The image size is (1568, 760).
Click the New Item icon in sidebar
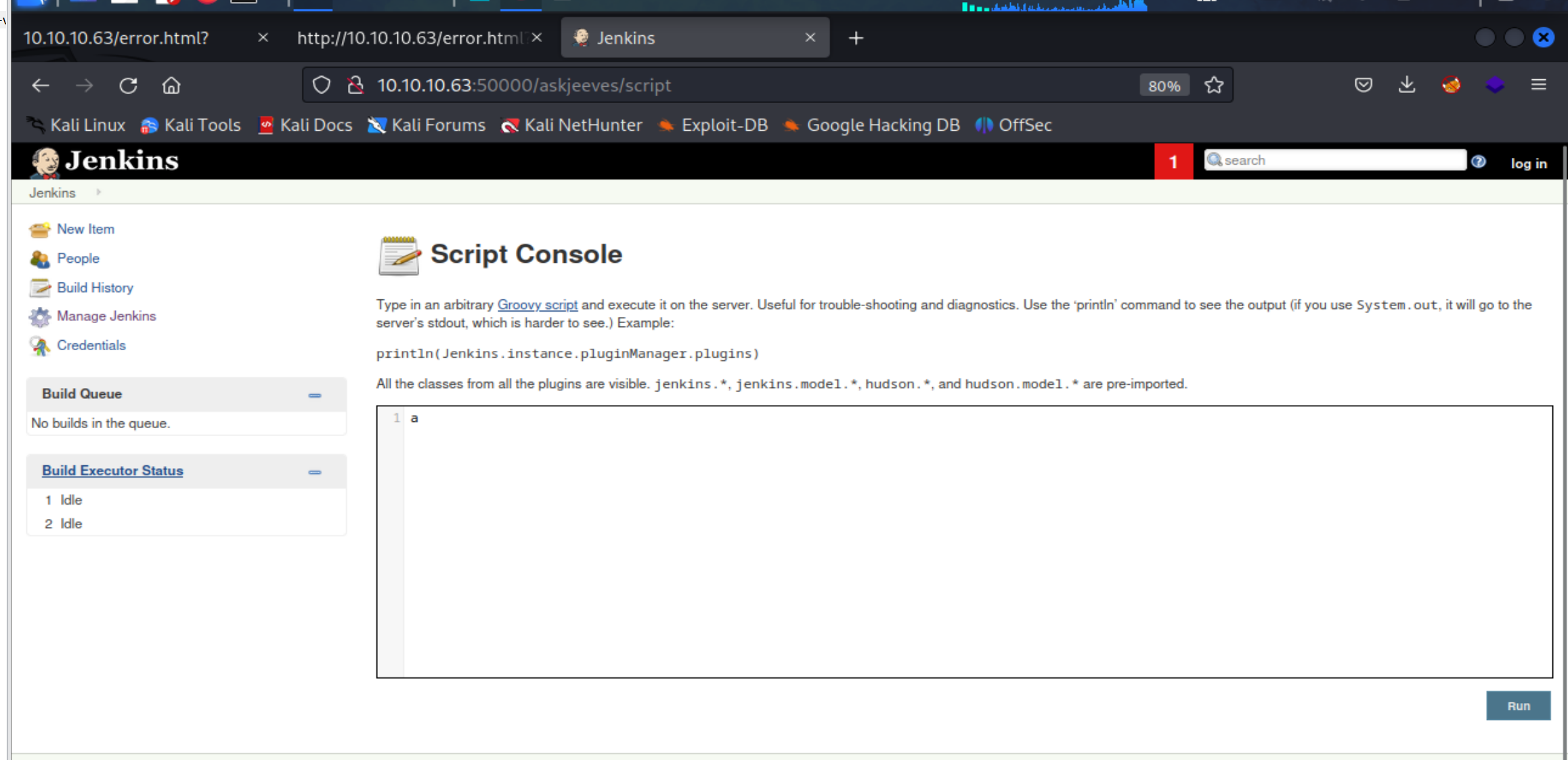tap(39, 230)
